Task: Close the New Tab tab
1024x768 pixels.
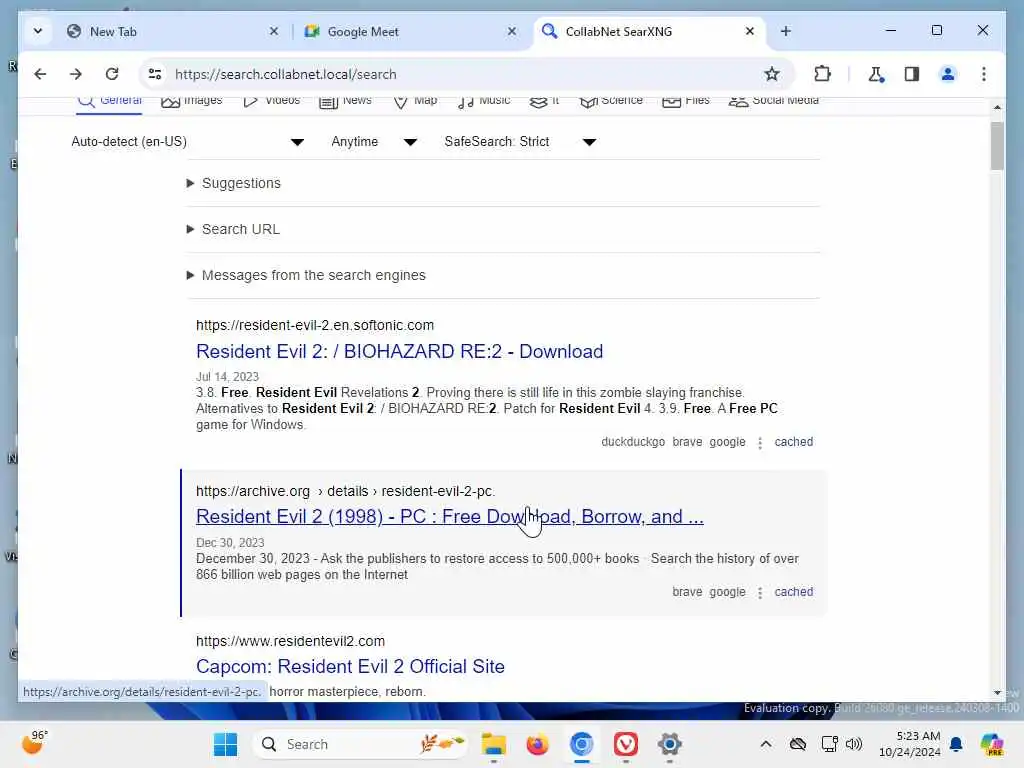Action: [274, 31]
